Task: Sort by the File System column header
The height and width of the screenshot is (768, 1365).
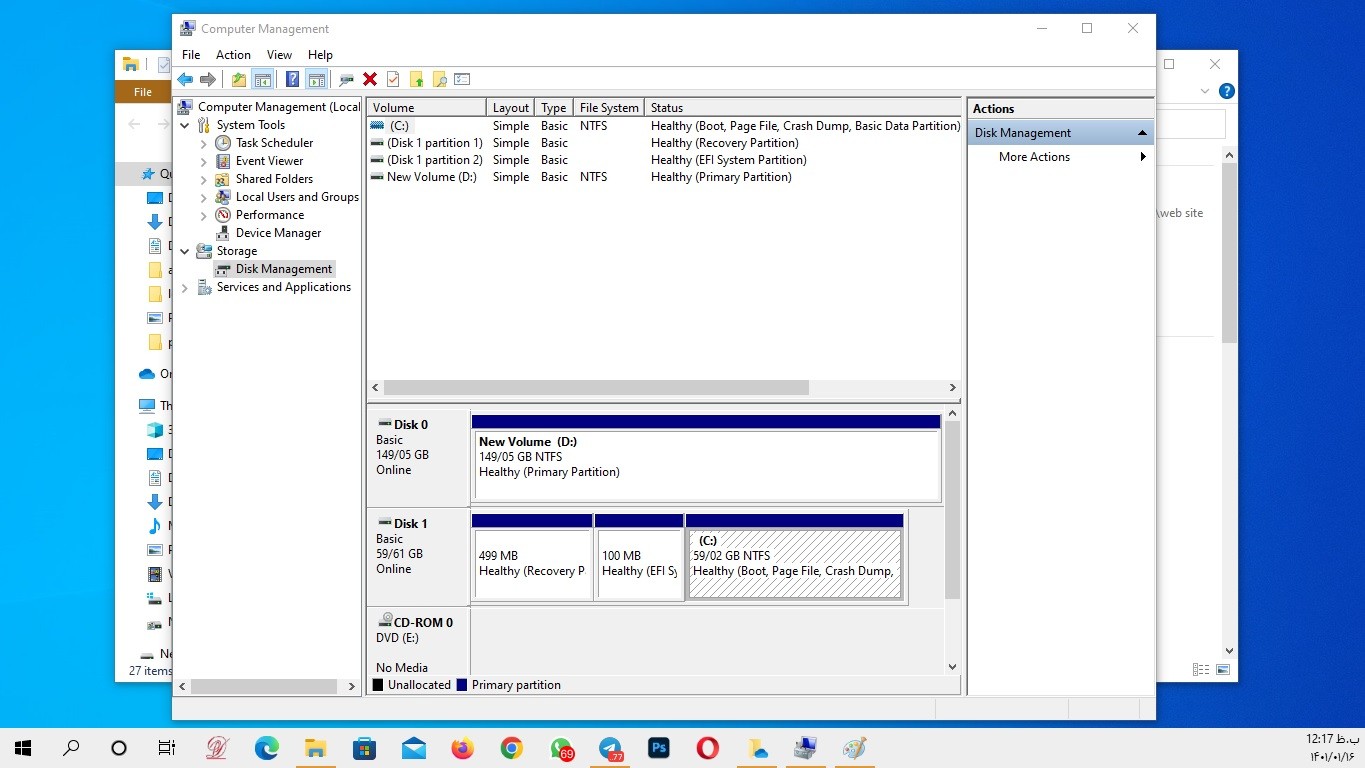Action: tap(608, 108)
